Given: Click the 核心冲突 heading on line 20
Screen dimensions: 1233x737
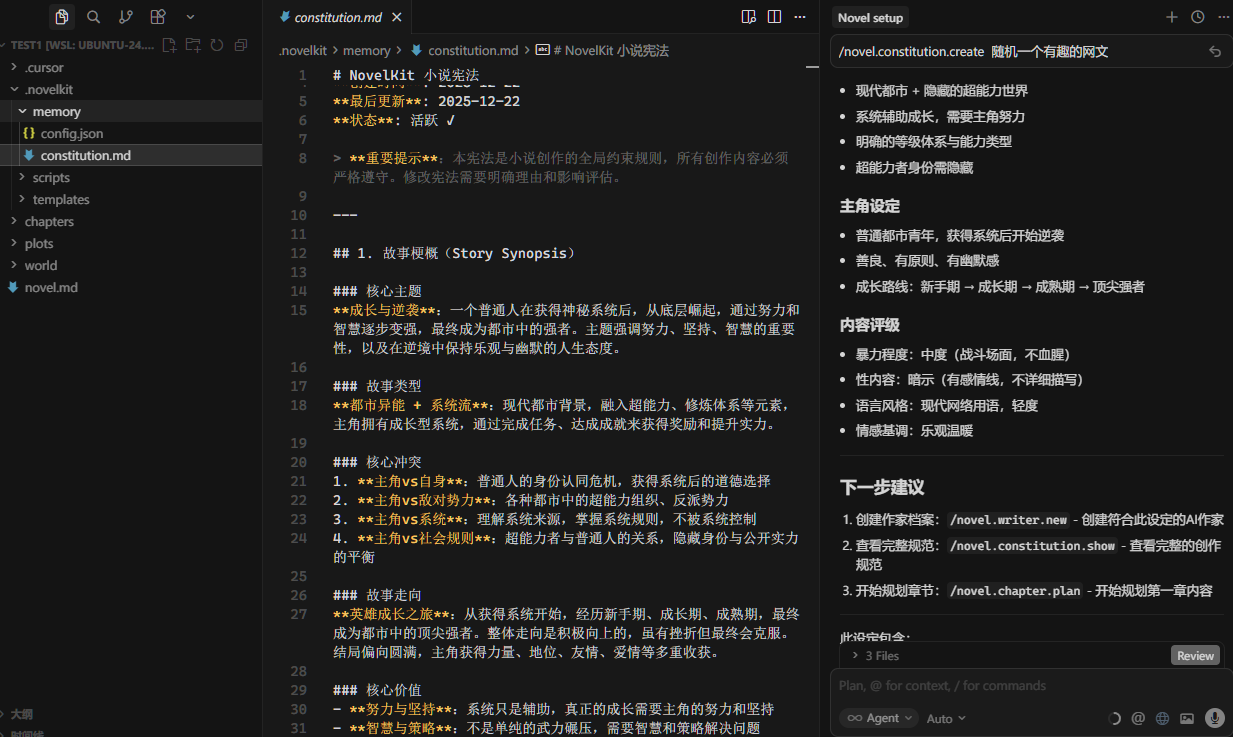Looking at the screenshot, I should click(377, 462).
